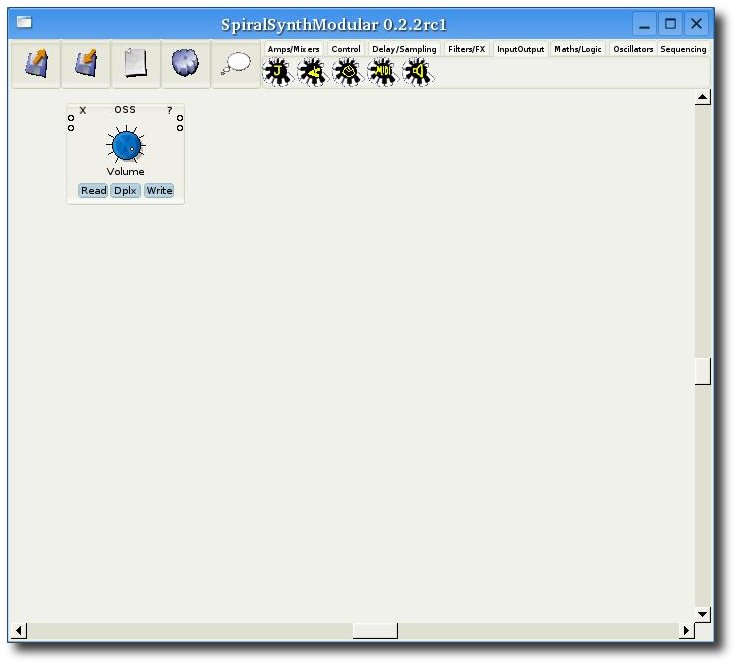Screen dimensions: 738x666
Task: Click the vertical scrollbar thumb
Action: [703, 371]
